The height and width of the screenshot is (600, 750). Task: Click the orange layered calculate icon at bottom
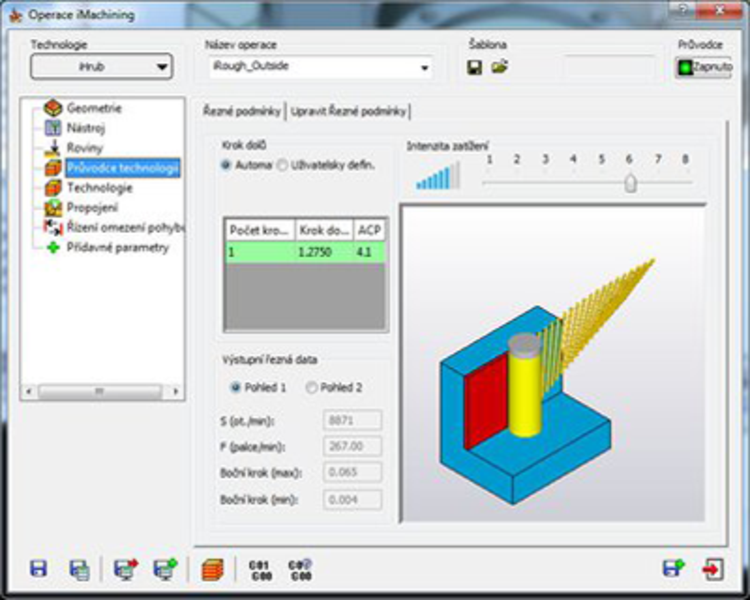[211, 569]
